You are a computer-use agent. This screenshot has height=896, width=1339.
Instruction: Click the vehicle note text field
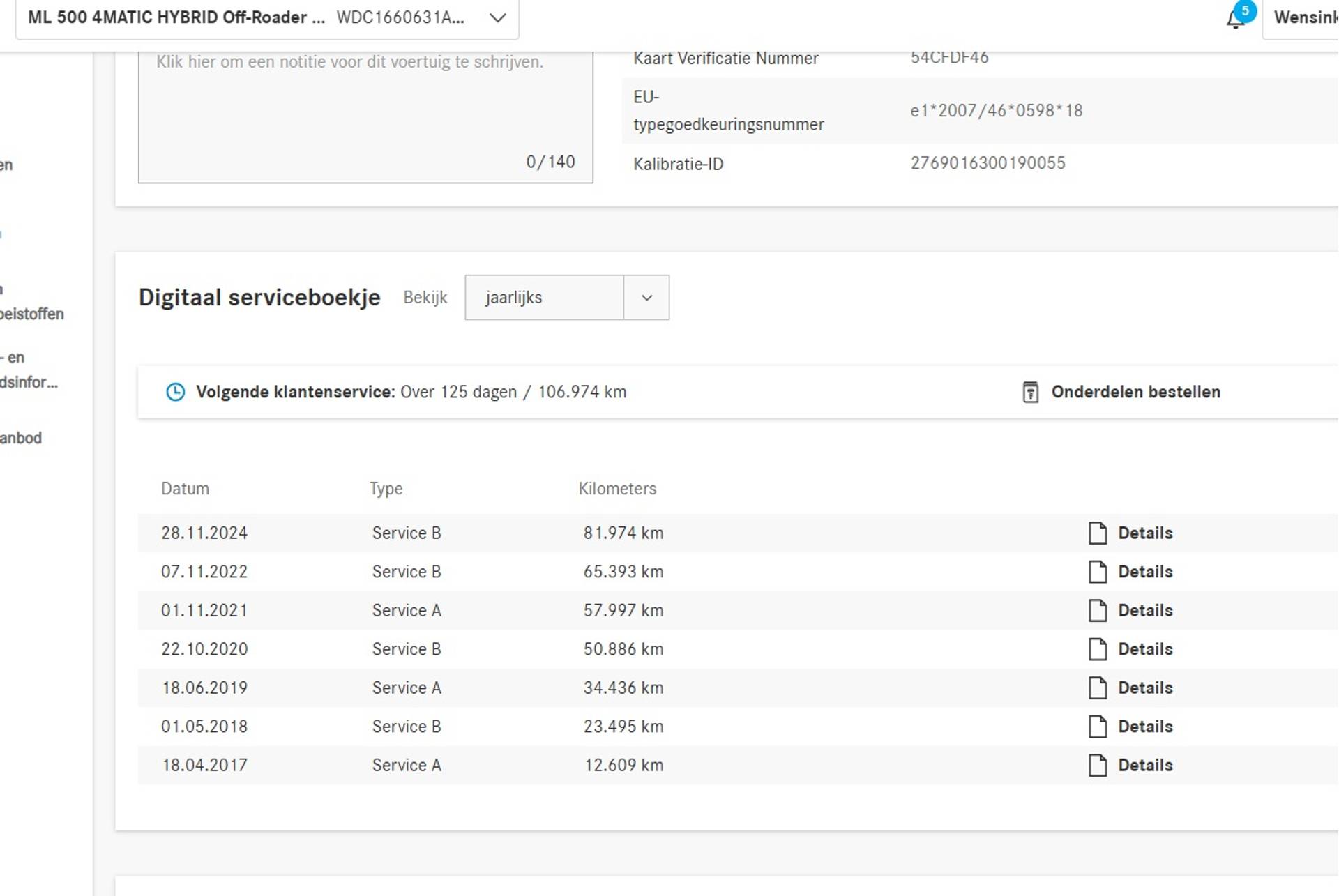[x=365, y=115]
